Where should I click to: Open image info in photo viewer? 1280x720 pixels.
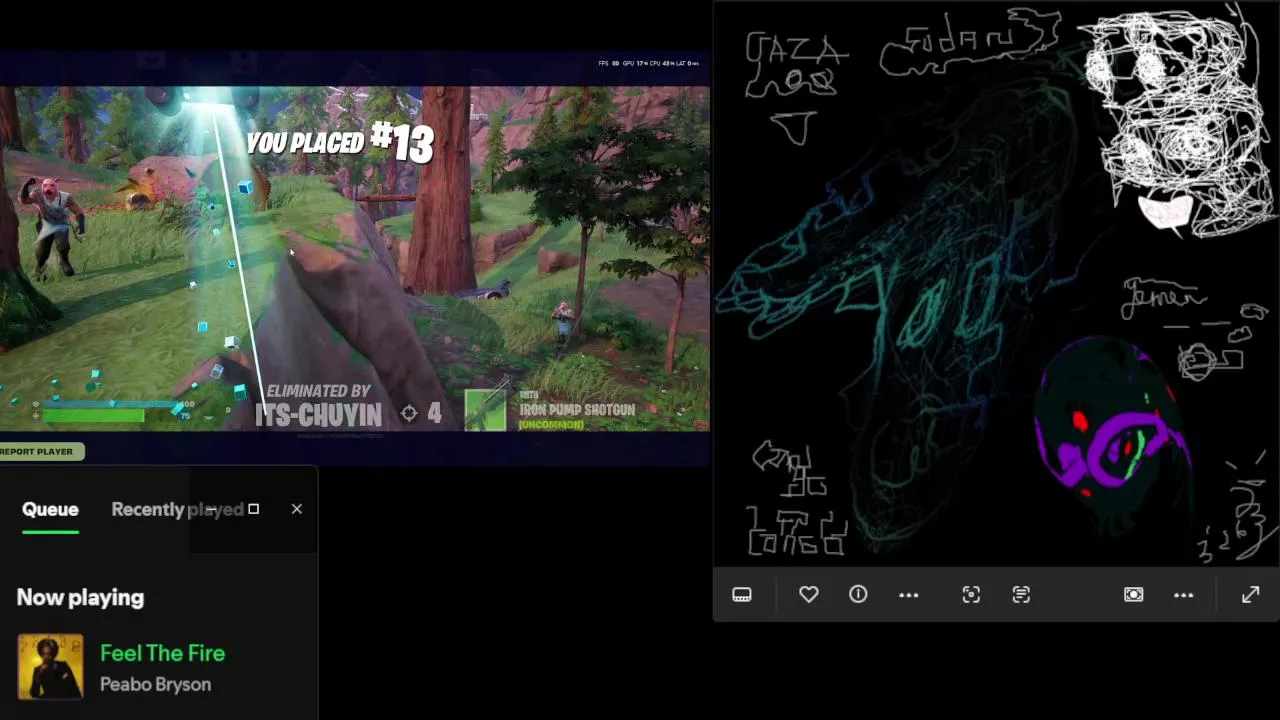(858, 594)
